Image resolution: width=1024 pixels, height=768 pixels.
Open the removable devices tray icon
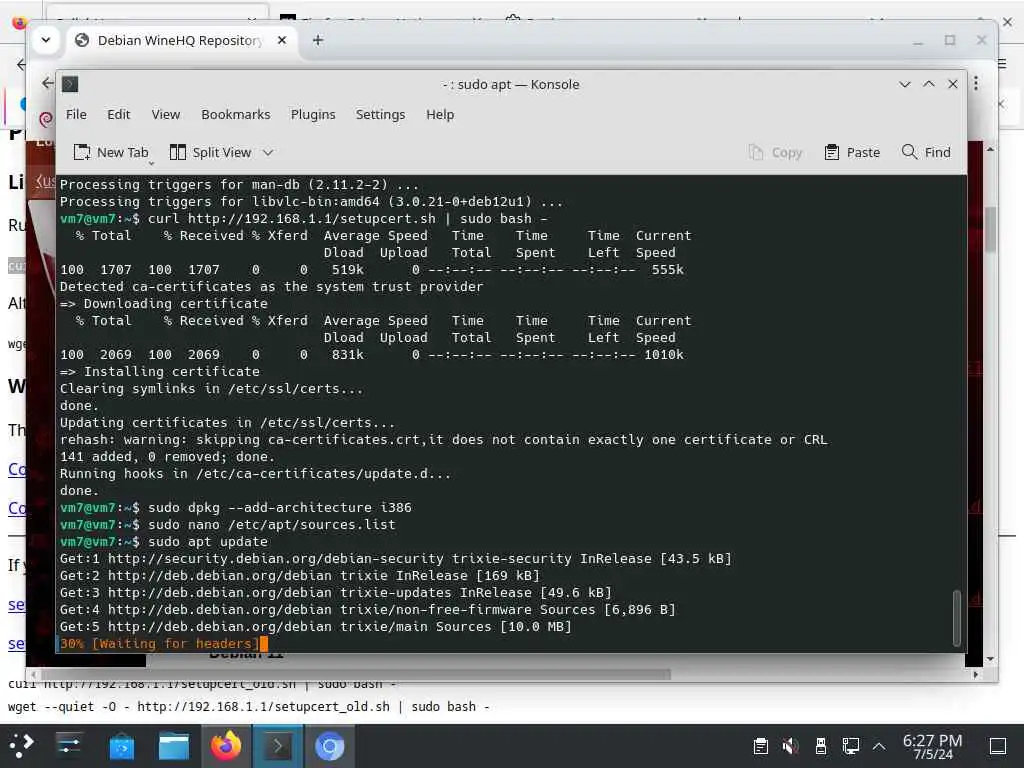tap(821, 746)
